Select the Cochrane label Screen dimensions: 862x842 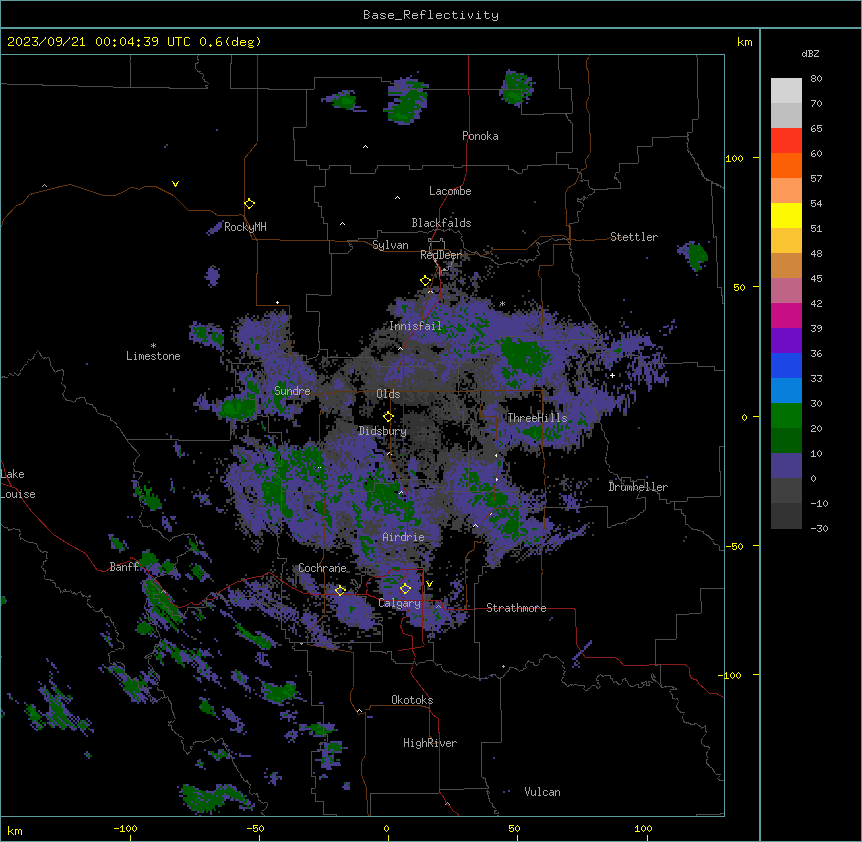322,568
